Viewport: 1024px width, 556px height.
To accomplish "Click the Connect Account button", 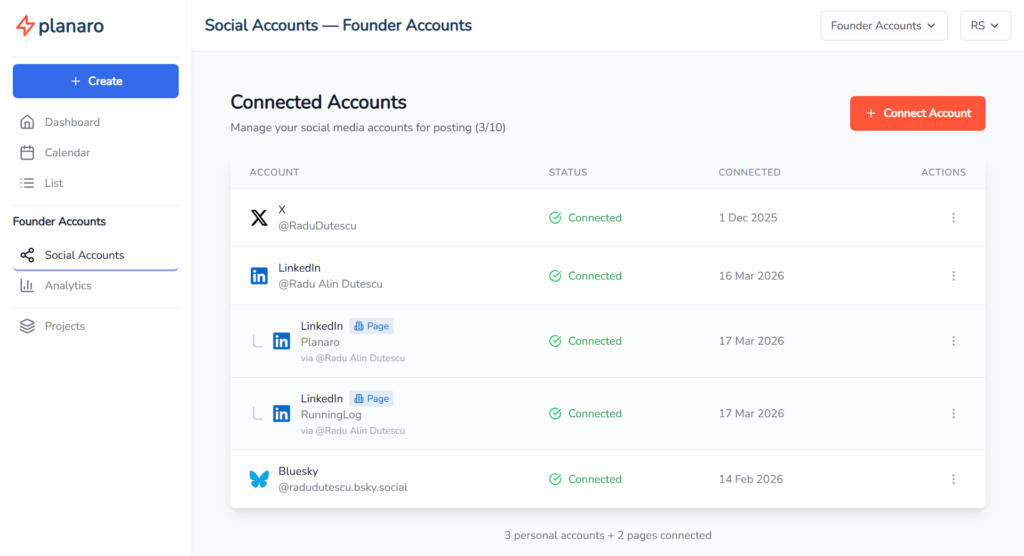I will [x=918, y=113].
